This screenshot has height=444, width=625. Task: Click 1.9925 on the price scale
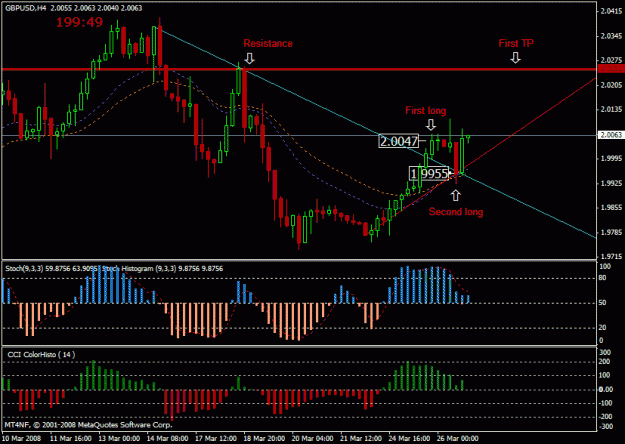point(611,184)
